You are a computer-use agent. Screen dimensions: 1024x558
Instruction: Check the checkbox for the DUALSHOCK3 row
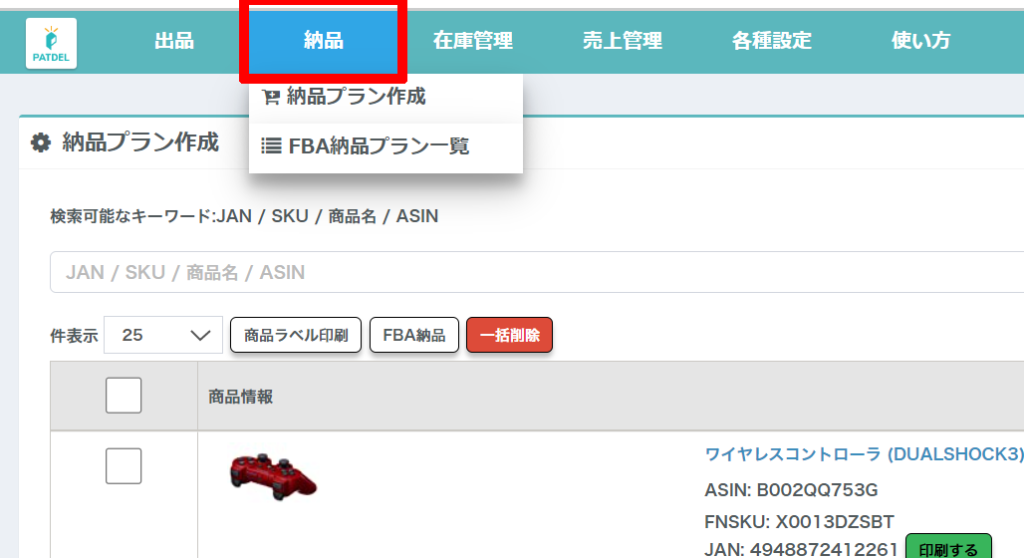click(124, 466)
